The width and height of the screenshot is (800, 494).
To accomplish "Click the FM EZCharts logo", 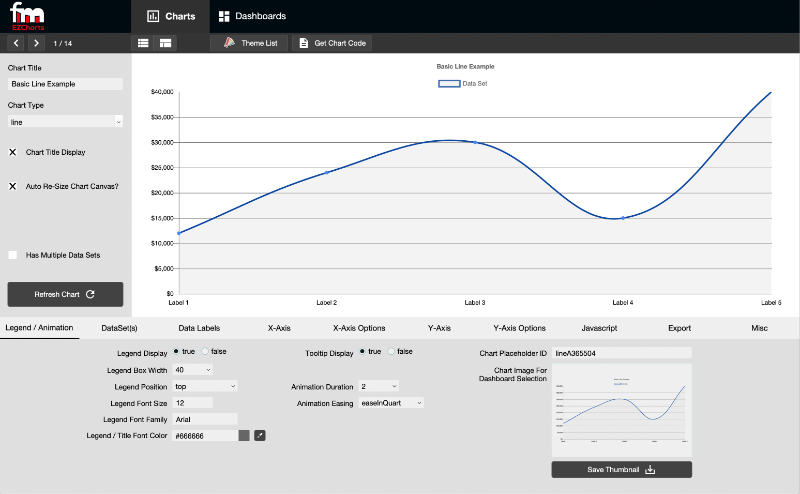I will 28,17.
